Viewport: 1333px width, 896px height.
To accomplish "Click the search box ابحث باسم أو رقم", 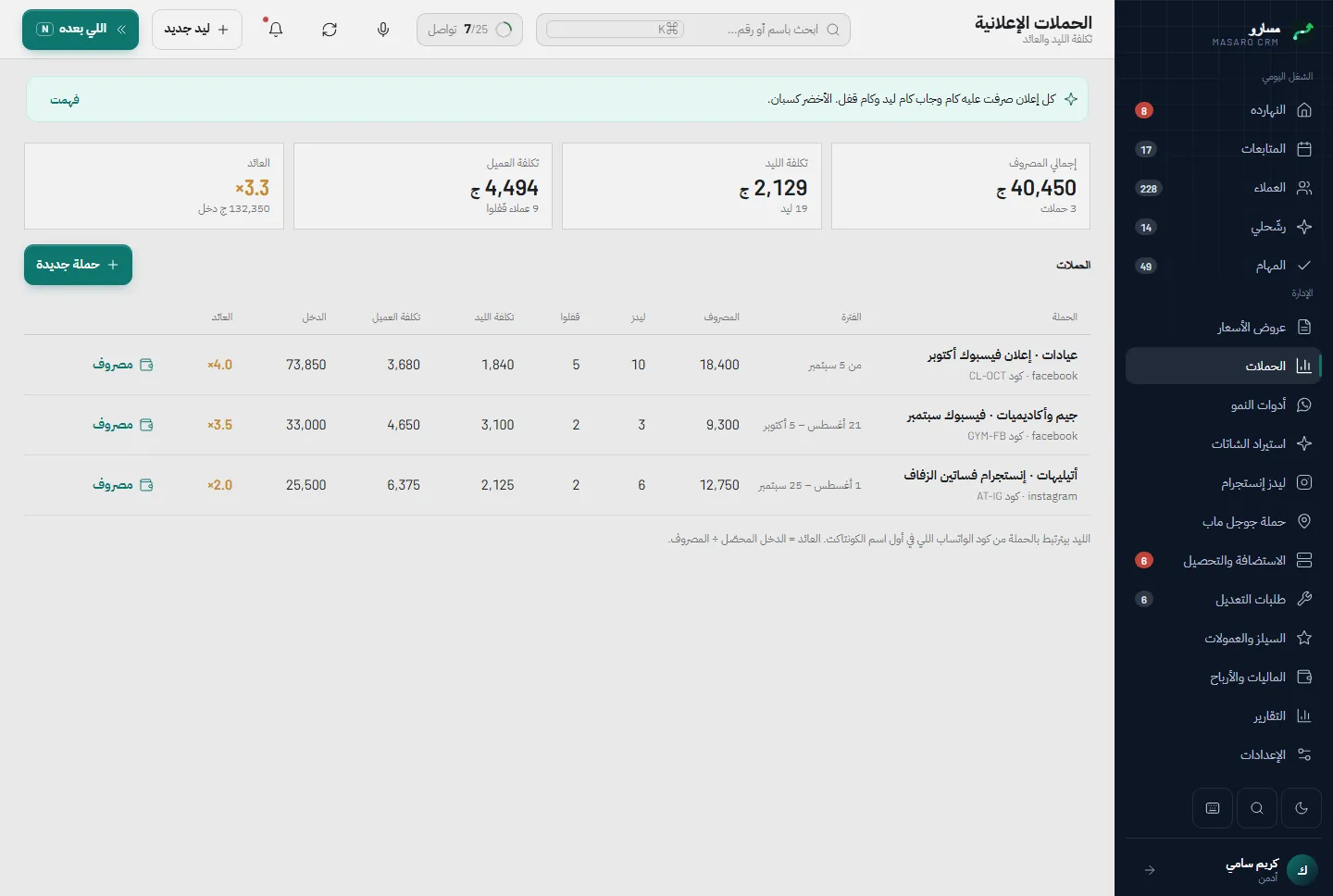I will [x=693, y=30].
